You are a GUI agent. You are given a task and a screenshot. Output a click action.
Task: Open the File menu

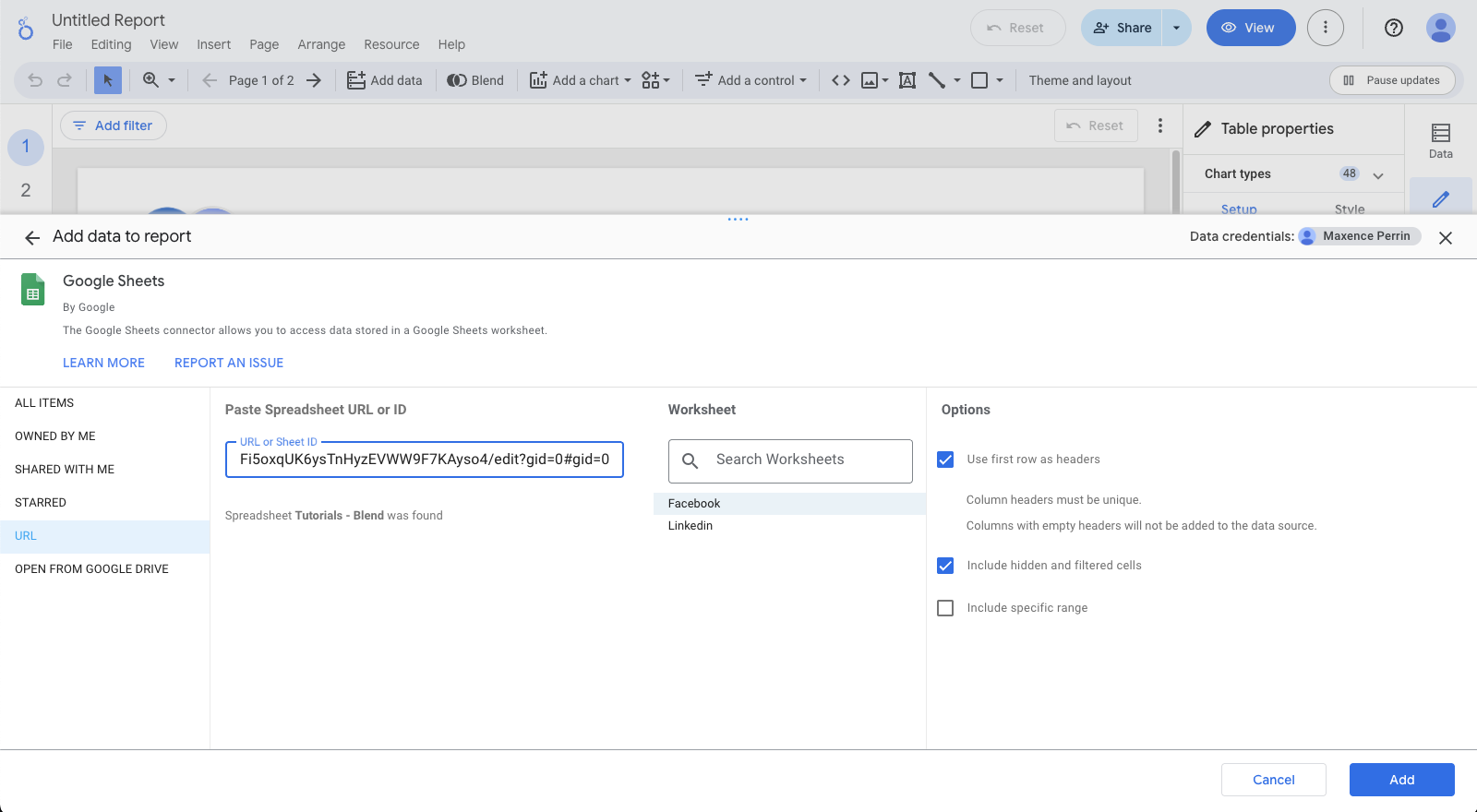pyautogui.click(x=63, y=44)
